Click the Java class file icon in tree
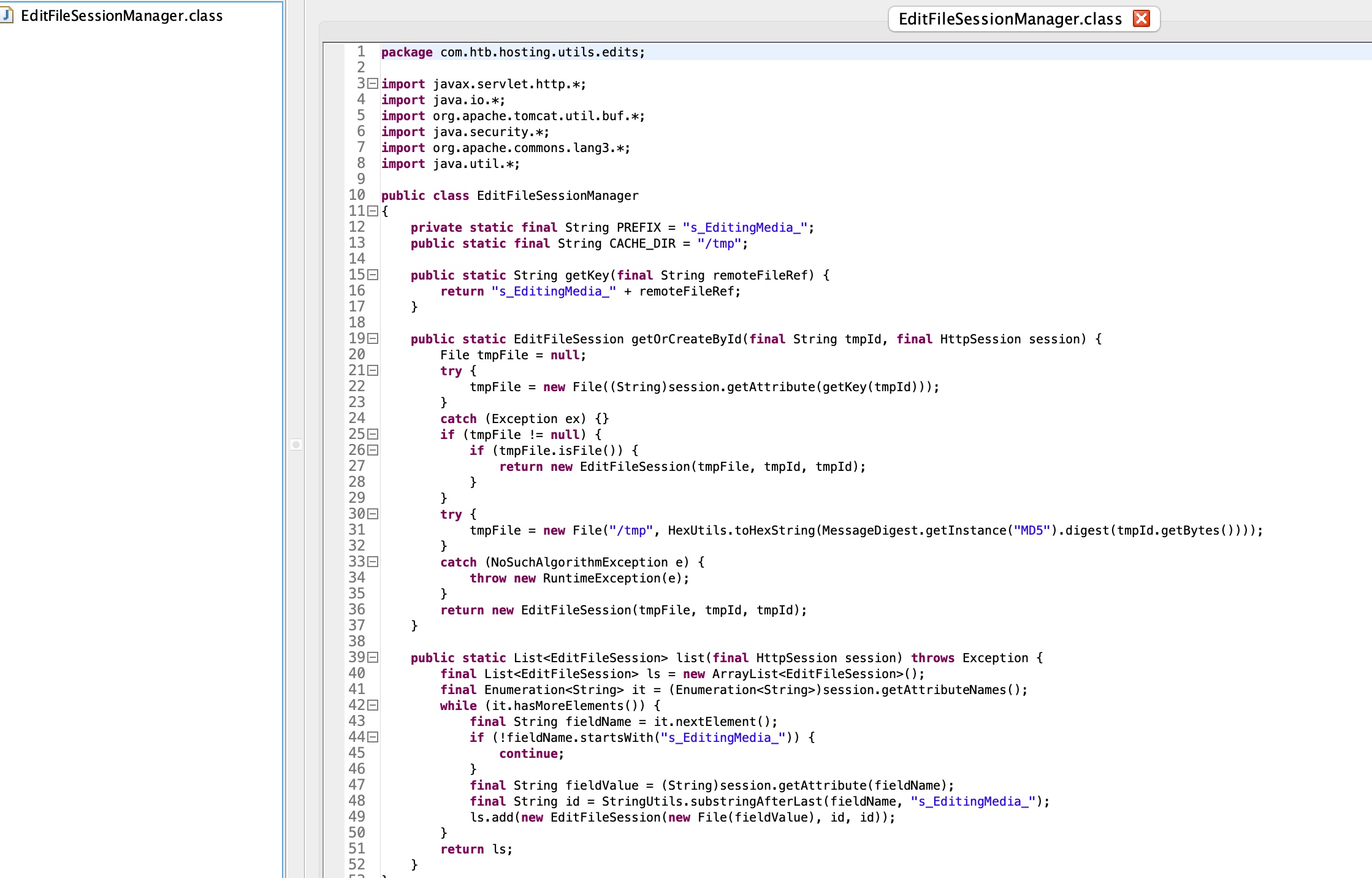1372x878 pixels. click(7, 15)
